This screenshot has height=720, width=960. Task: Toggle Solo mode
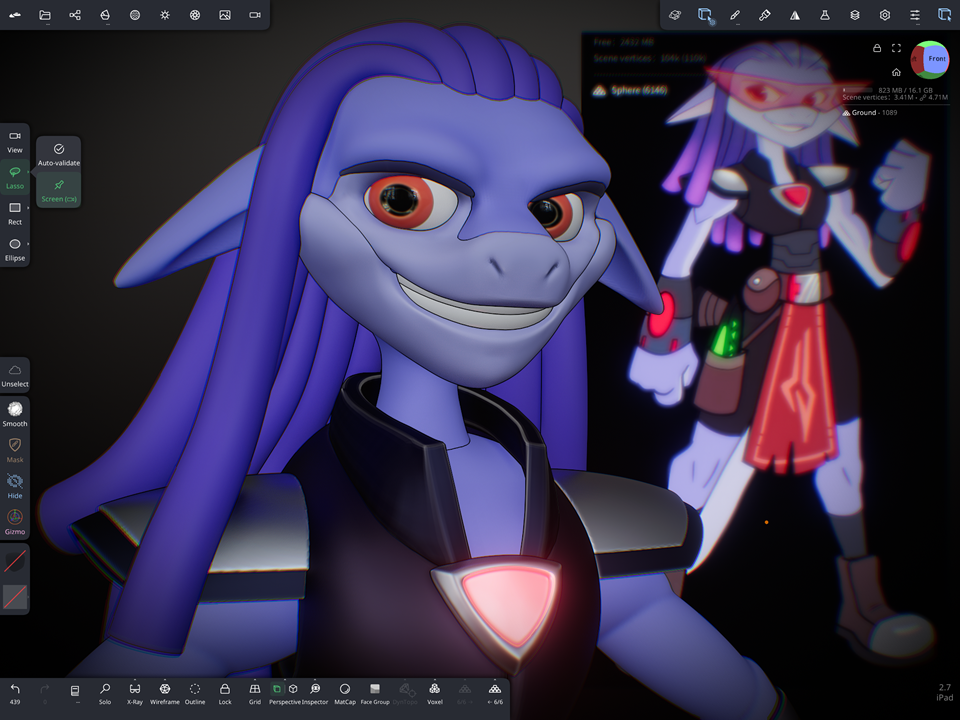coord(105,694)
